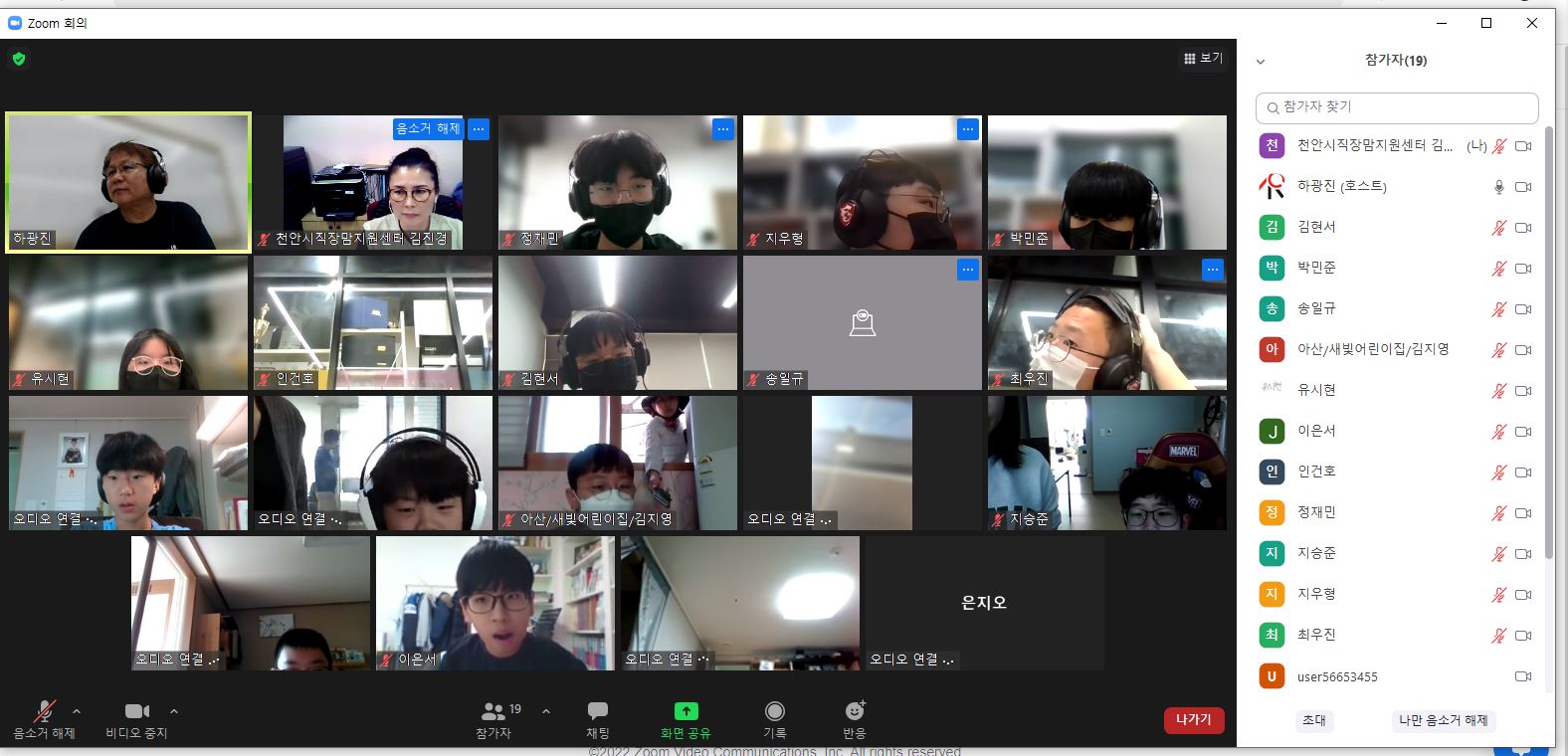This screenshot has height=756, width=1568.
Task: Expand the participants options arrow in toolbar
Action: click(546, 711)
